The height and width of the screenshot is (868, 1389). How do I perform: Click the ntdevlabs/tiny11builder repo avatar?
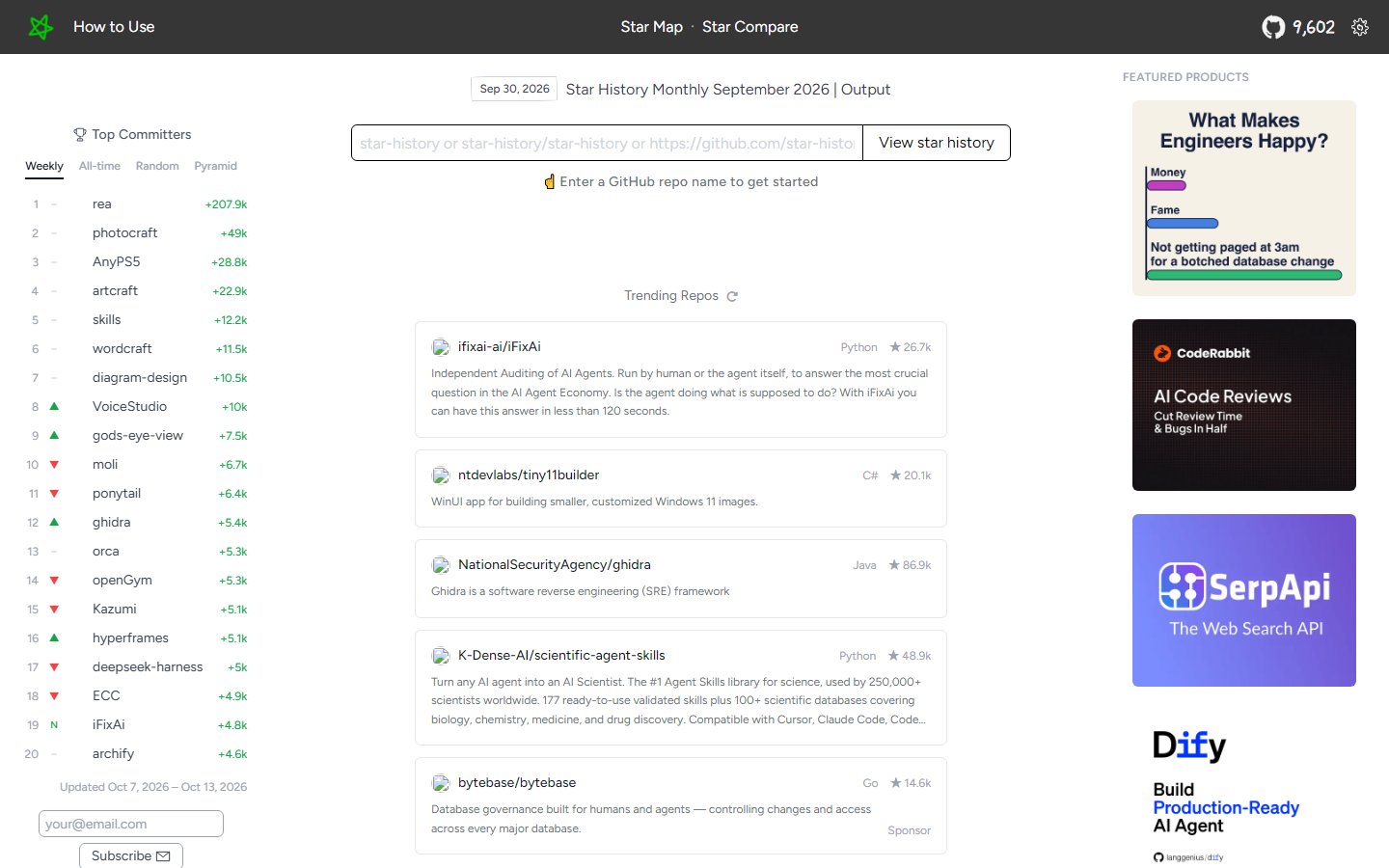click(x=441, y=475)
